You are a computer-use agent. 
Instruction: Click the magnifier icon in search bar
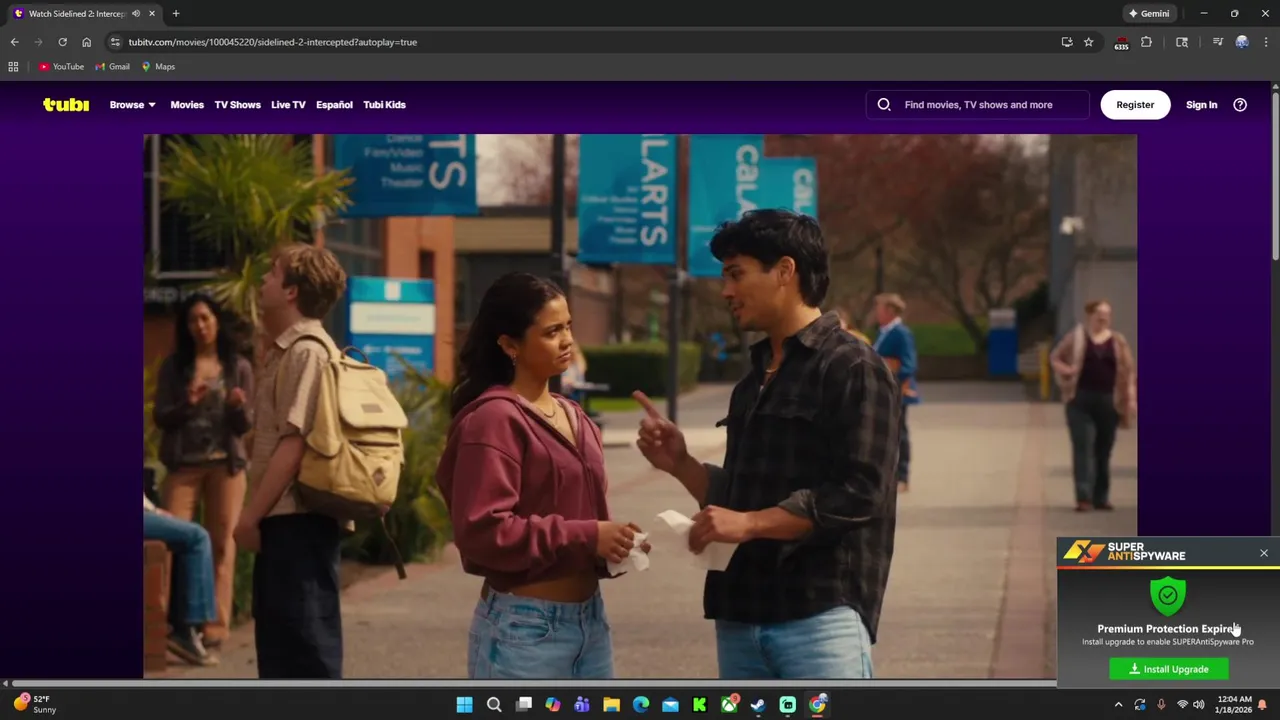(x=884, y=104)
